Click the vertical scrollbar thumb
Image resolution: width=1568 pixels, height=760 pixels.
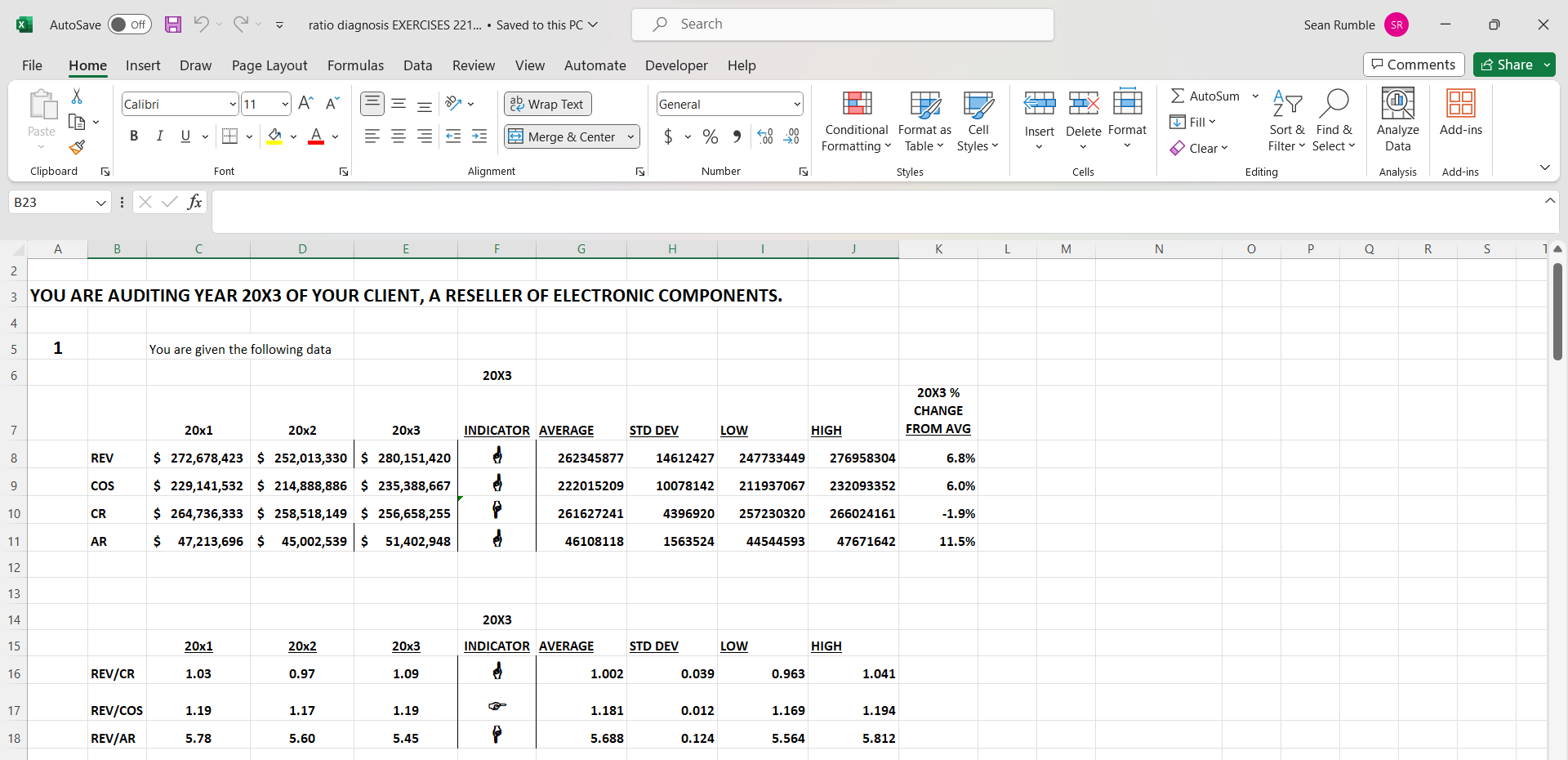1557,311
